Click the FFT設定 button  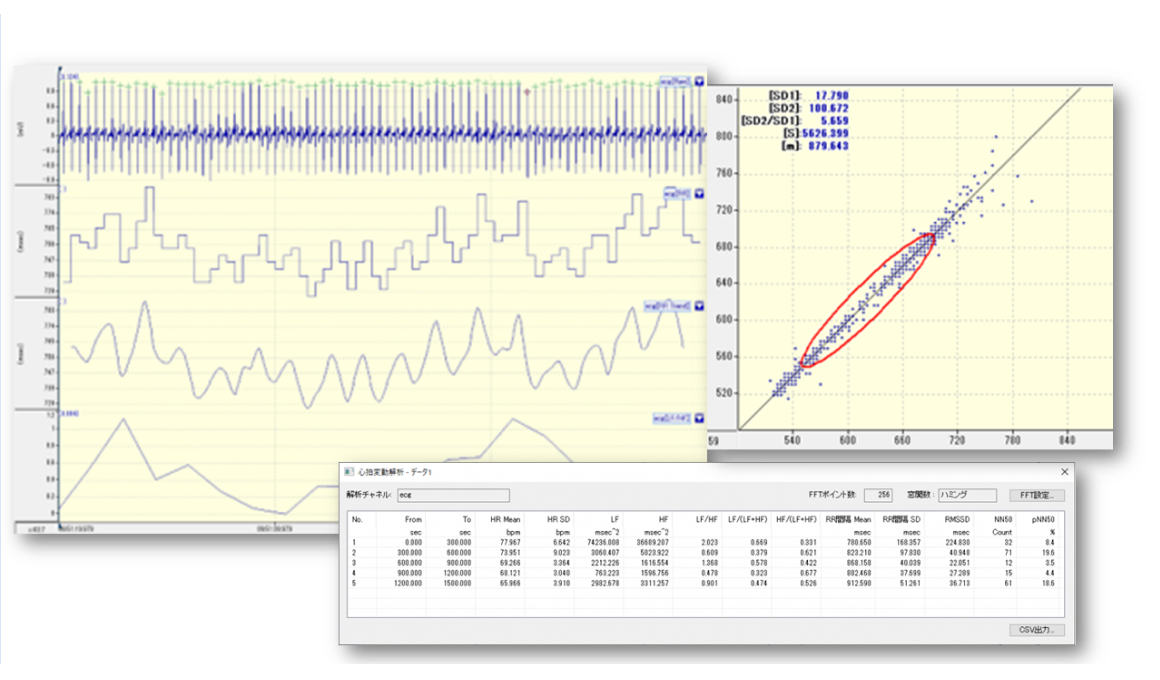[1036, 495]
